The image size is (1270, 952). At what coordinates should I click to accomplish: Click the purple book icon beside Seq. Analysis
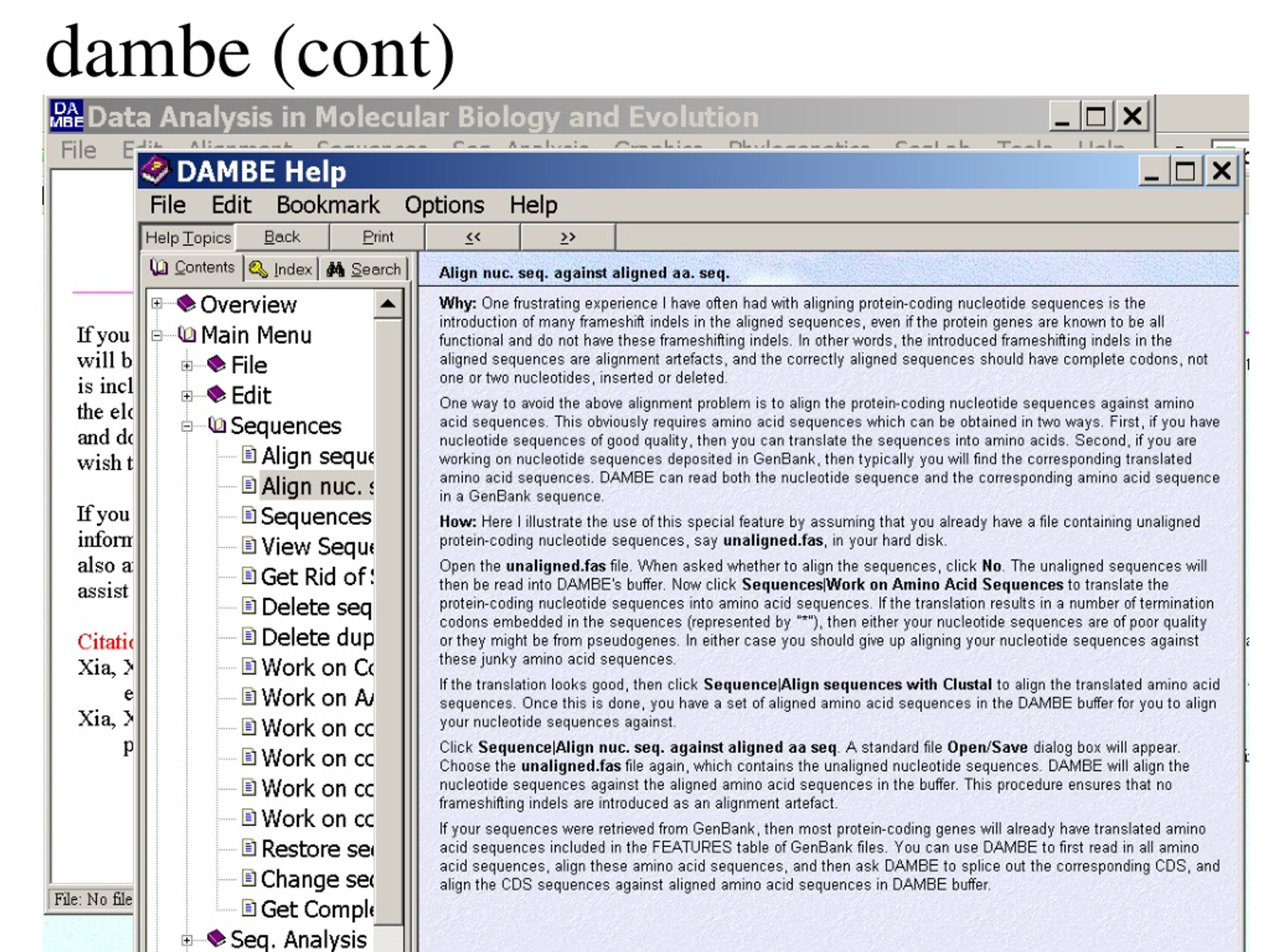pyautogui.click(x=216, y=938)
